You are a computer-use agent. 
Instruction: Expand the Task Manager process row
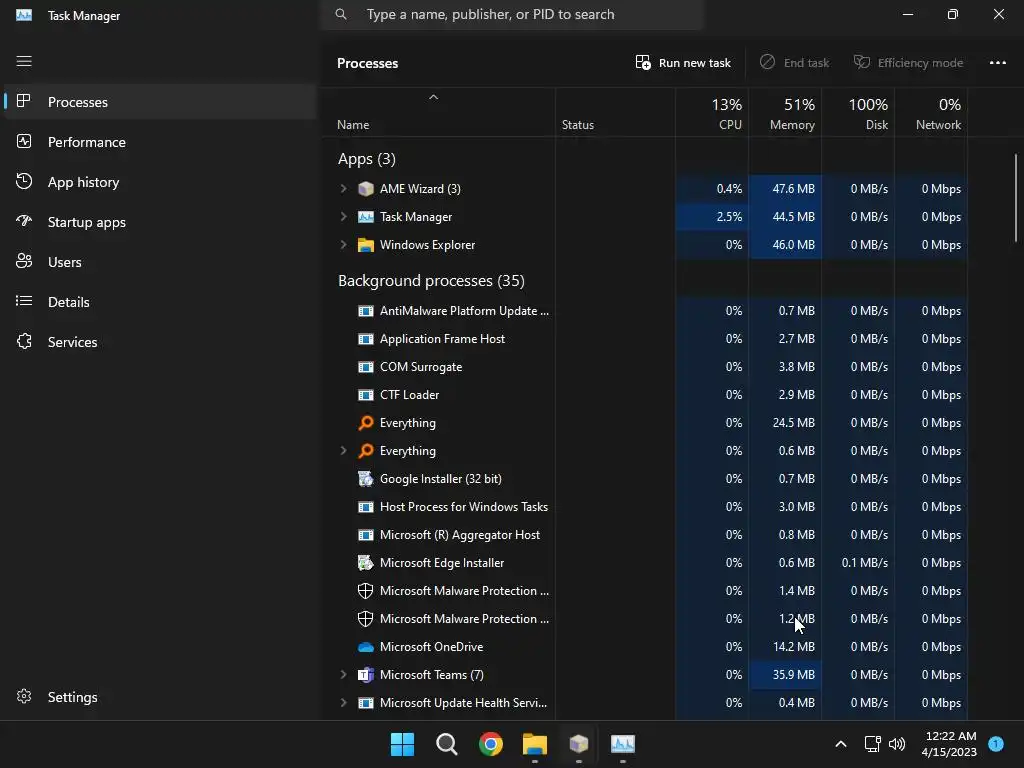[x=344, y=217]
